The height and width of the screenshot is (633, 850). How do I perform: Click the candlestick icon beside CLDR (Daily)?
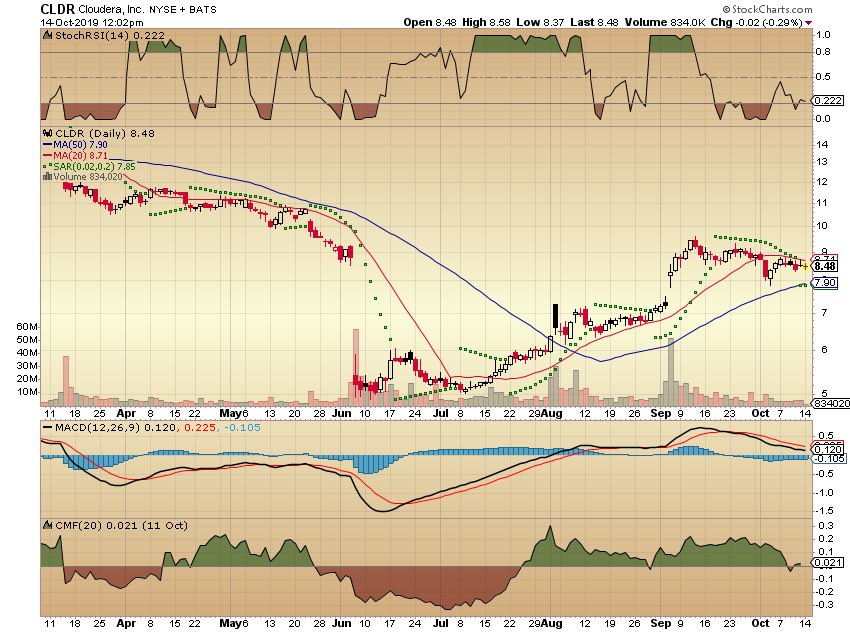[x=46, y=131]
